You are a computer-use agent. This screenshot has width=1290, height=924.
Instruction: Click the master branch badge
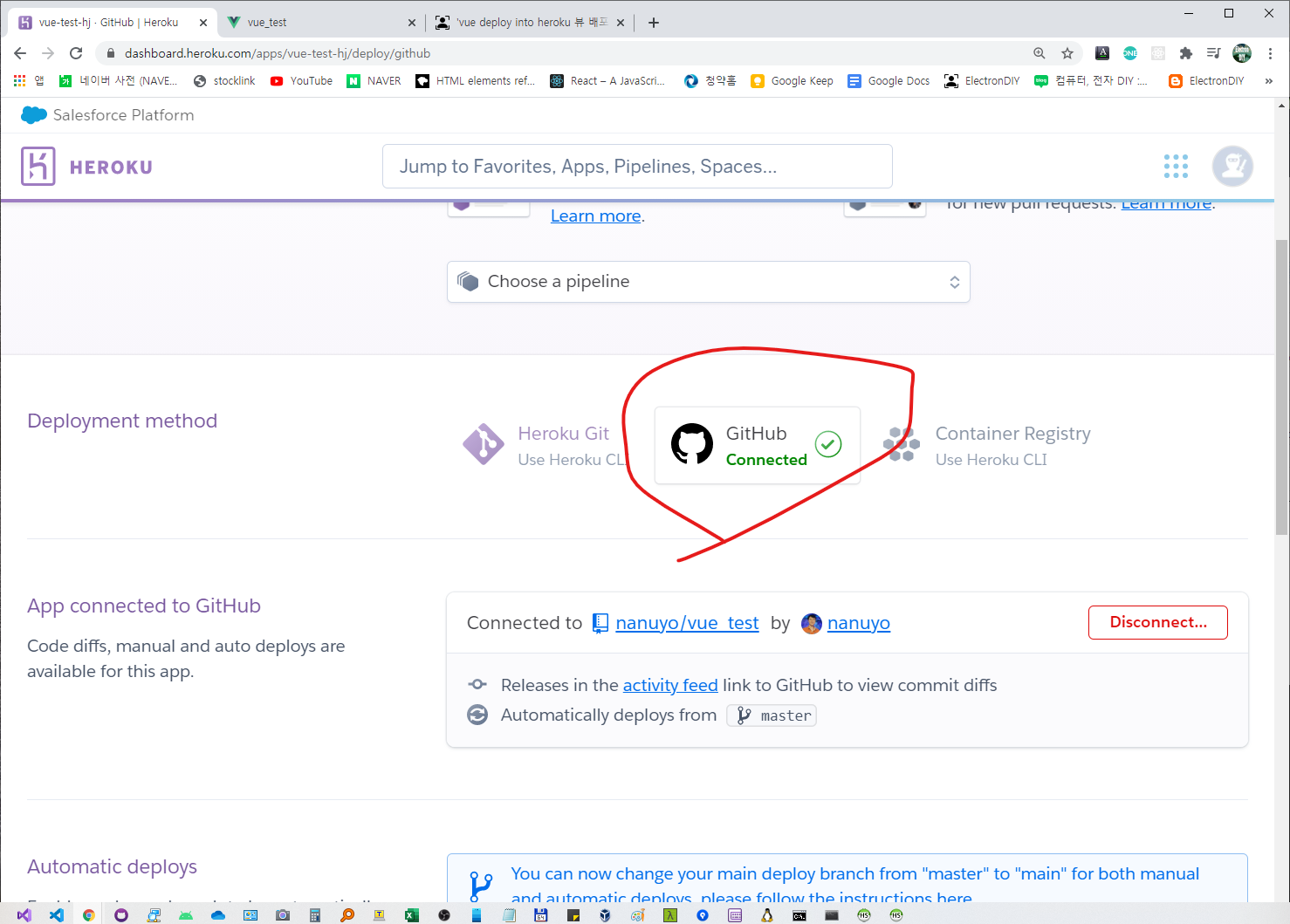[772, 715]
